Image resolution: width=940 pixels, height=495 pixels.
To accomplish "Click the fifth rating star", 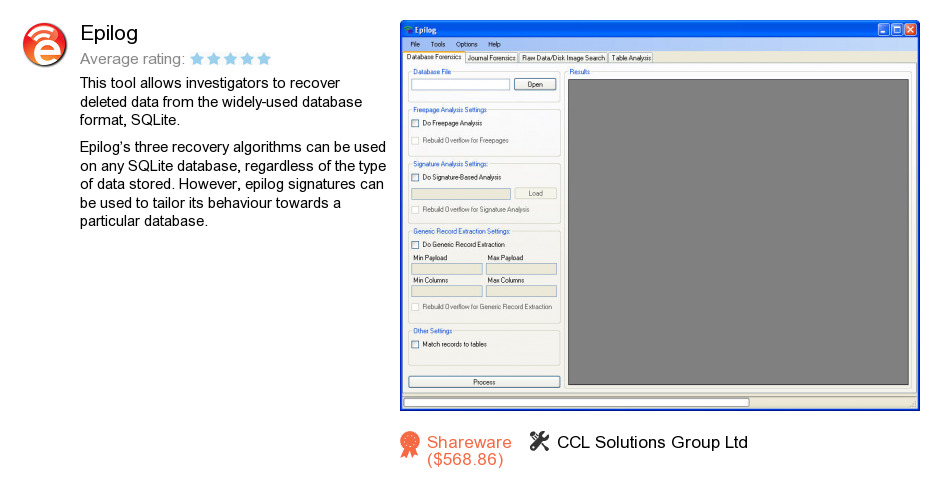I will pyautogui.click(x=264, y=59).
